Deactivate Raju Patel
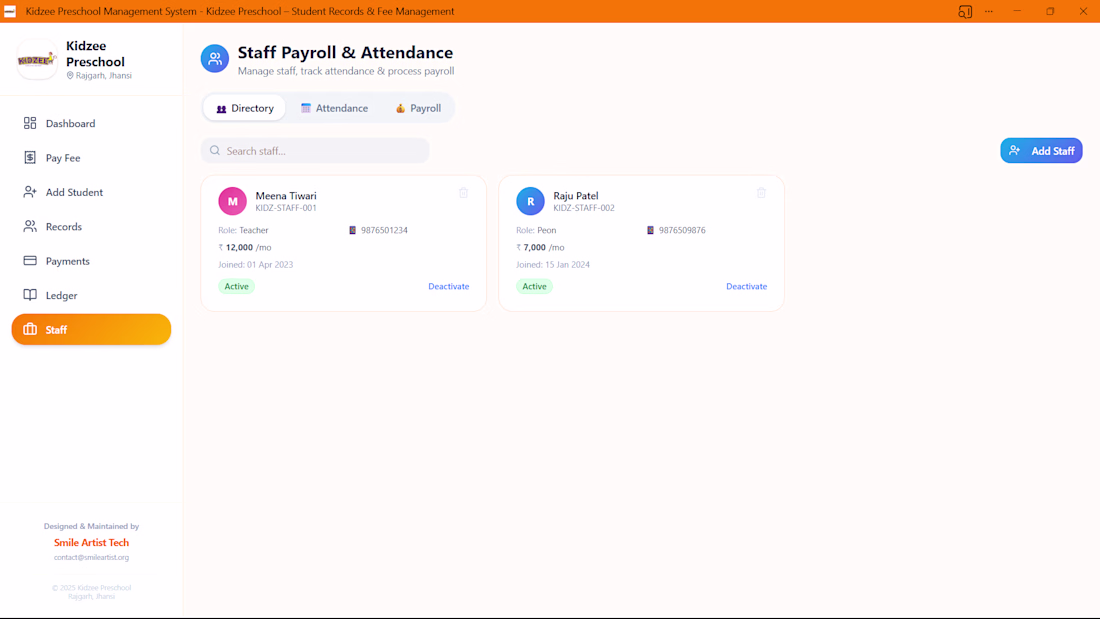1100x619 pixels. [x=746, y=286]
